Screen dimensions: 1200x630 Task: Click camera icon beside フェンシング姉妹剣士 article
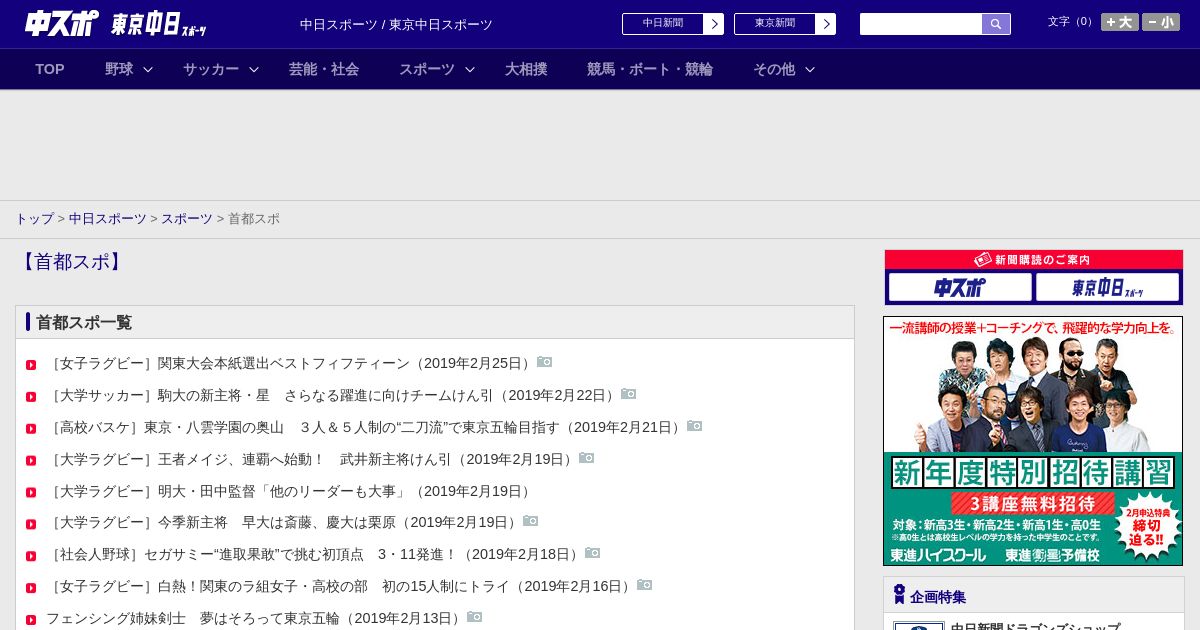(x=475, y=617)
